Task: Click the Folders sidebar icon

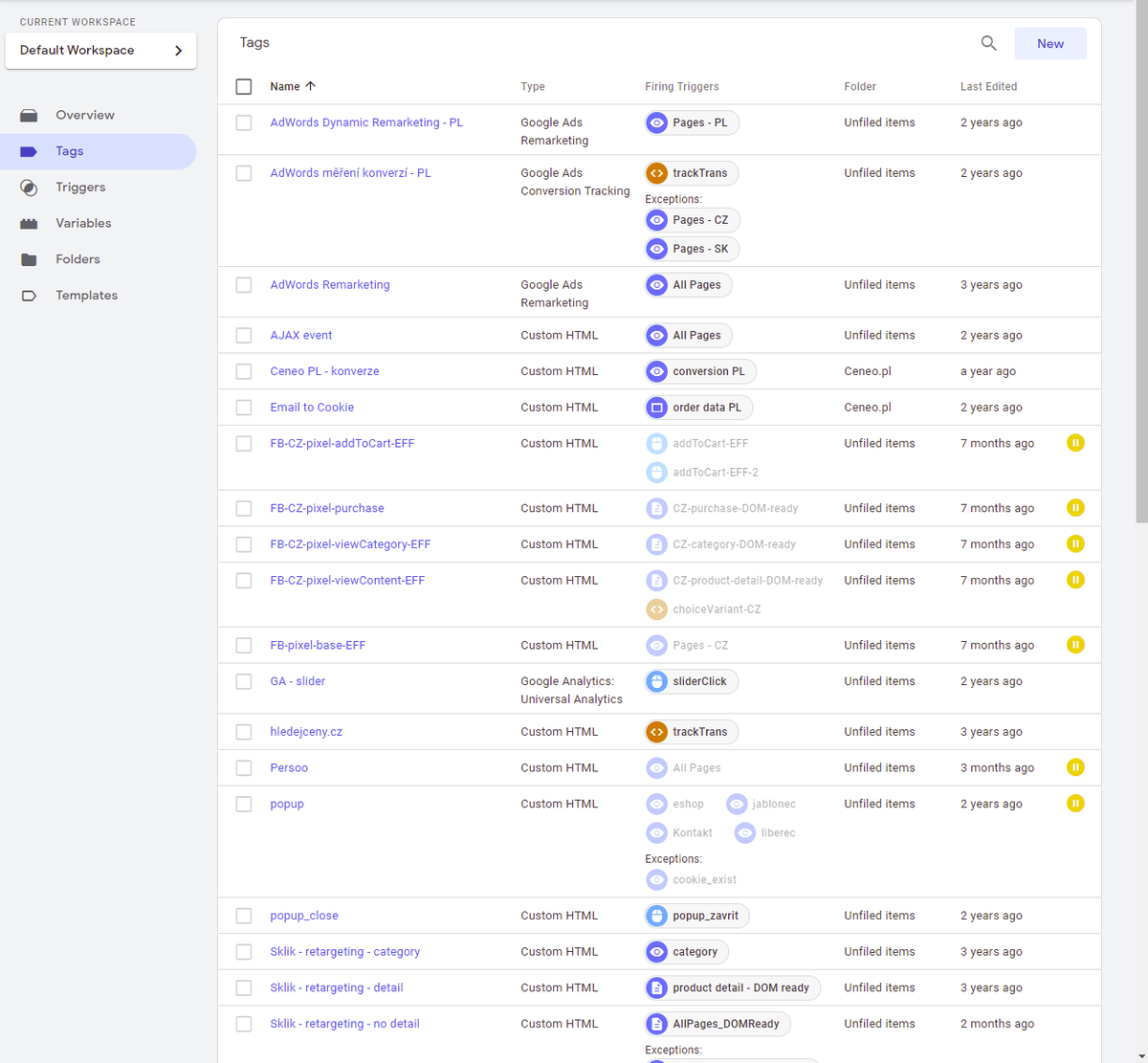Action: [29, 259]
